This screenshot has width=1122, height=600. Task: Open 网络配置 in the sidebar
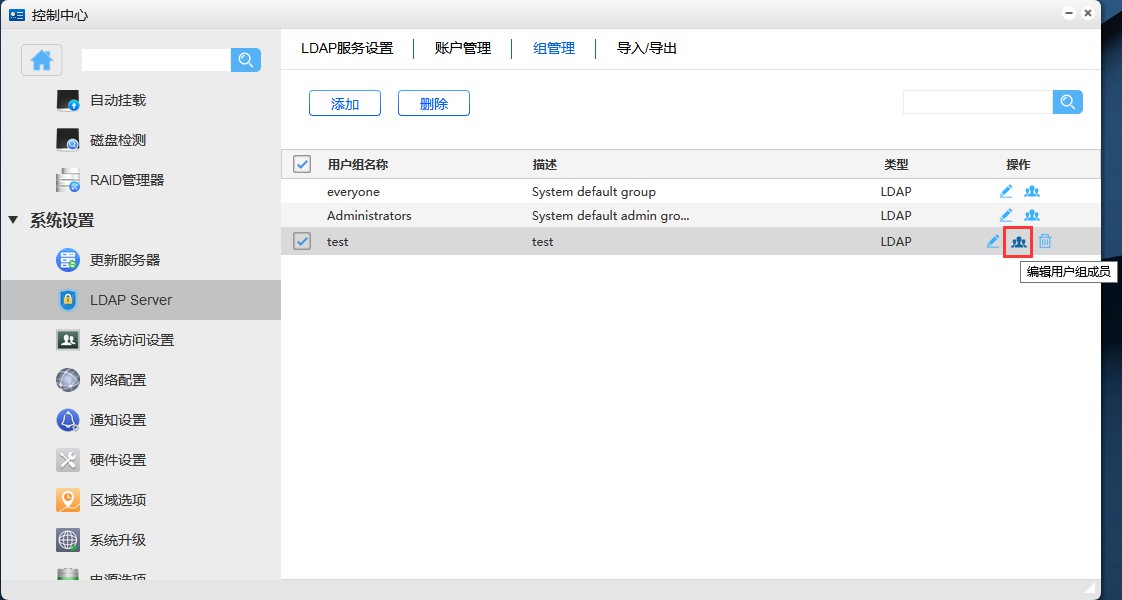117,380
